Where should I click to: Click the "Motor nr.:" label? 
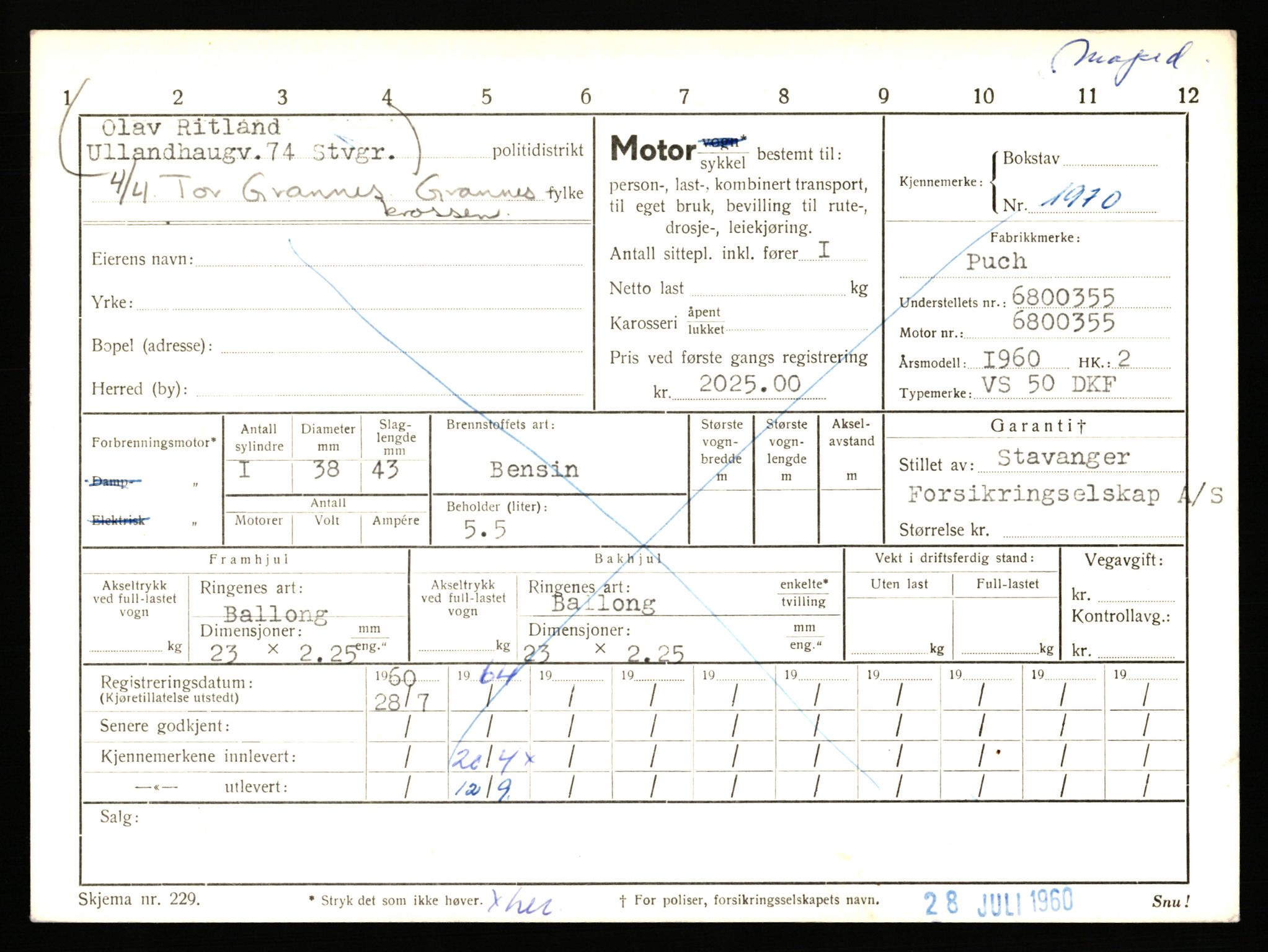click(931, 333)
